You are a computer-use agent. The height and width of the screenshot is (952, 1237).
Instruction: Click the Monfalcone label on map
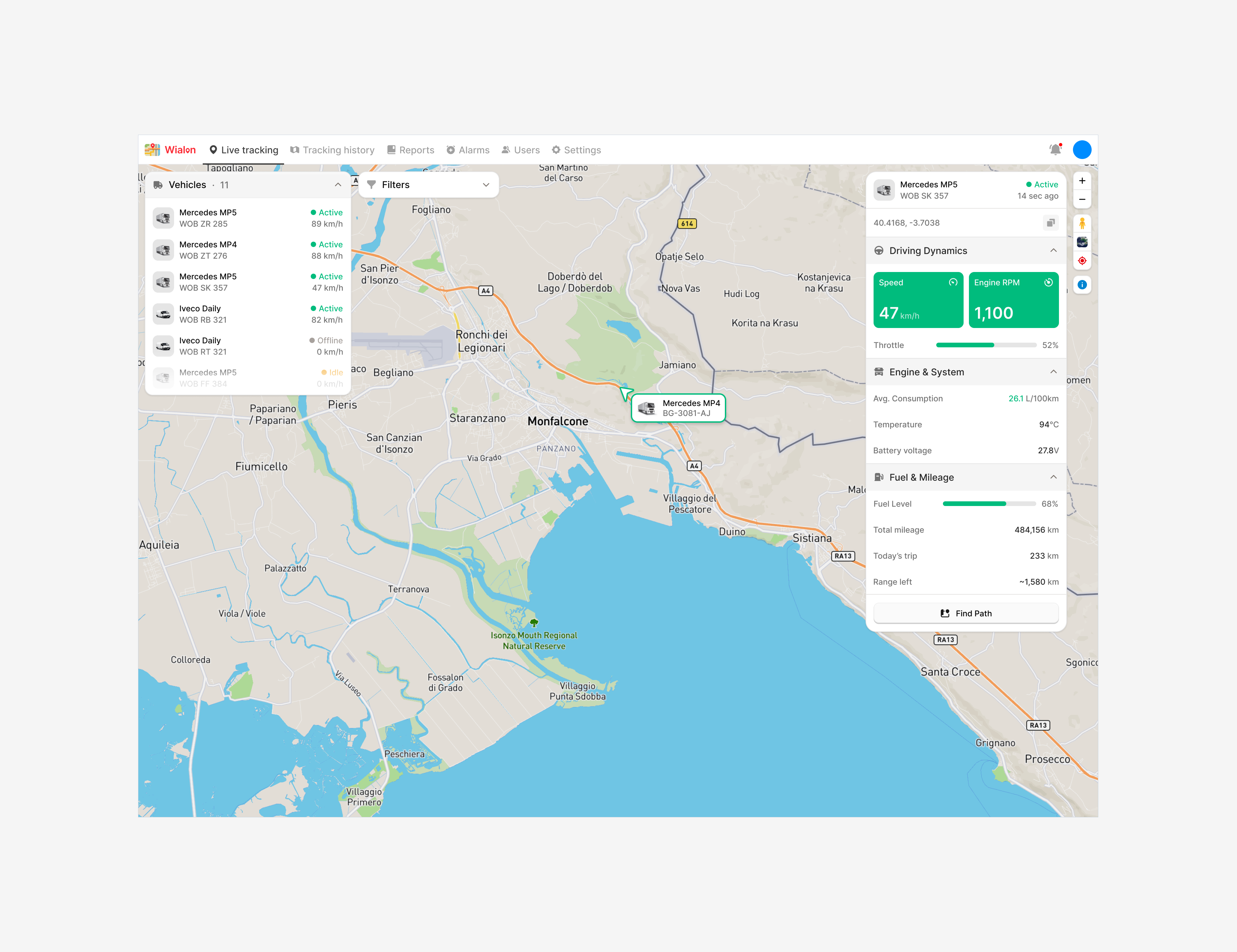click(x=558, y=421)
